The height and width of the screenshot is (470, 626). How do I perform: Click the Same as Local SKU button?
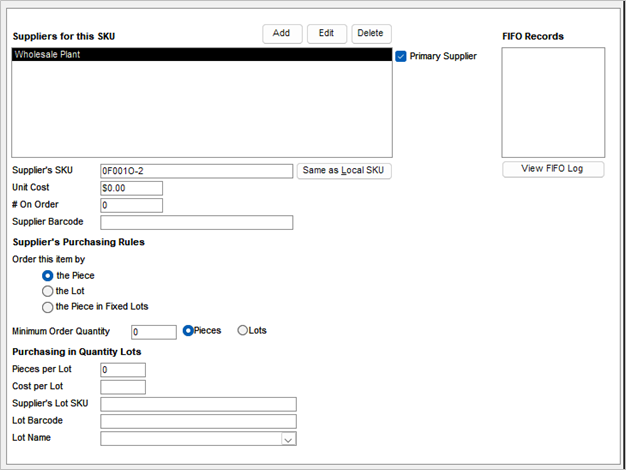pos(343,171)
